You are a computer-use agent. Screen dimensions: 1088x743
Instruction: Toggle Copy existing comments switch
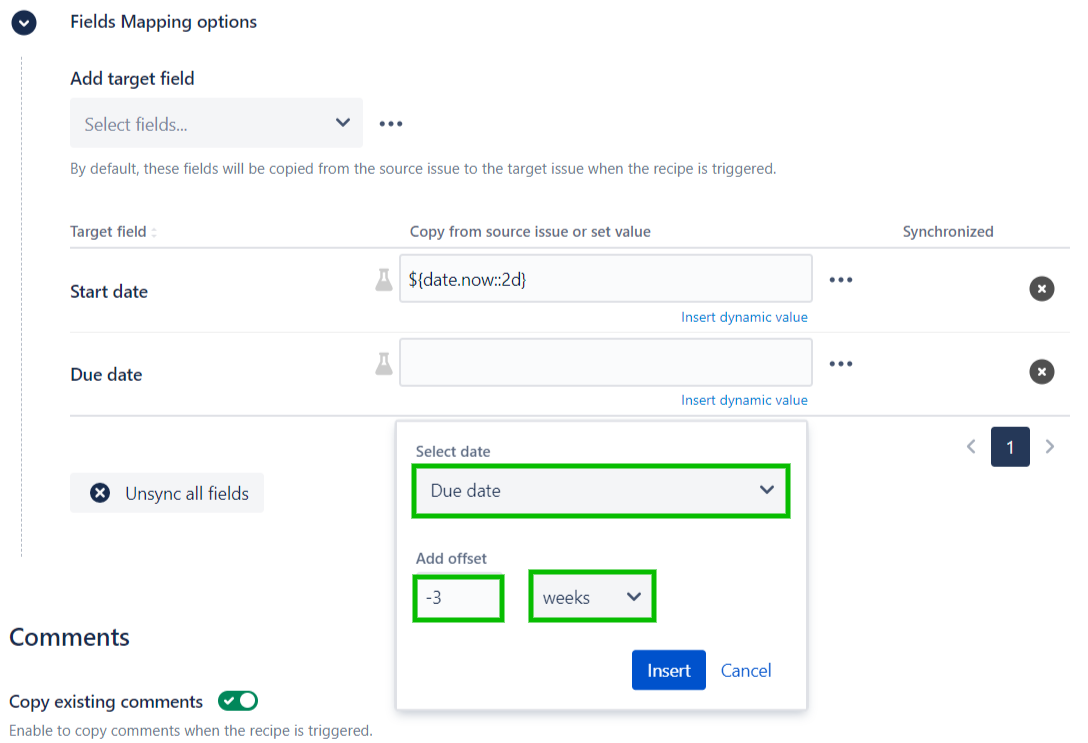click(x=238, y=701)
